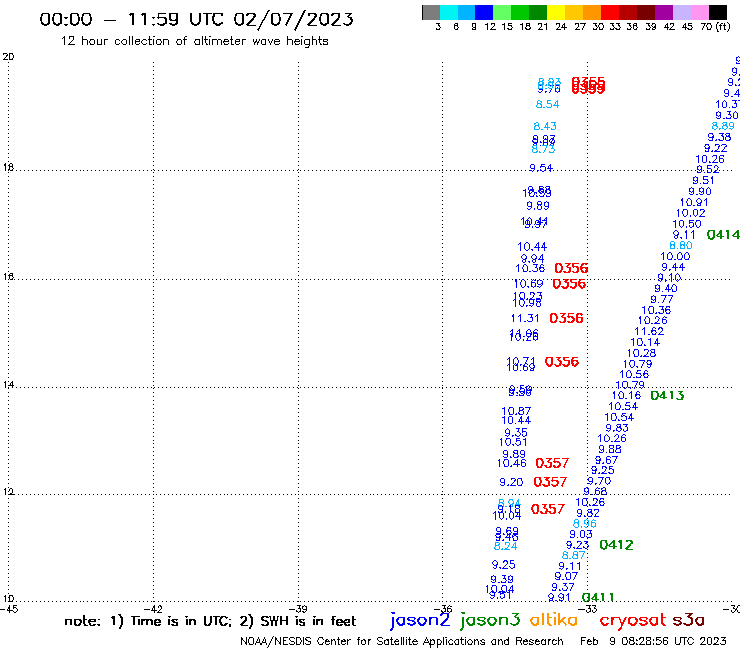Click the dark blue color scale swatch
740x650 pixels.
pos(484,12)
